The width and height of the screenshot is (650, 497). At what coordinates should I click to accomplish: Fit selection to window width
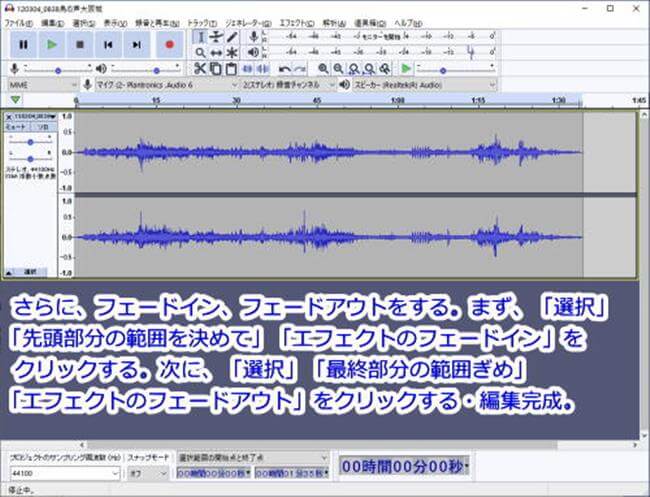354,69
